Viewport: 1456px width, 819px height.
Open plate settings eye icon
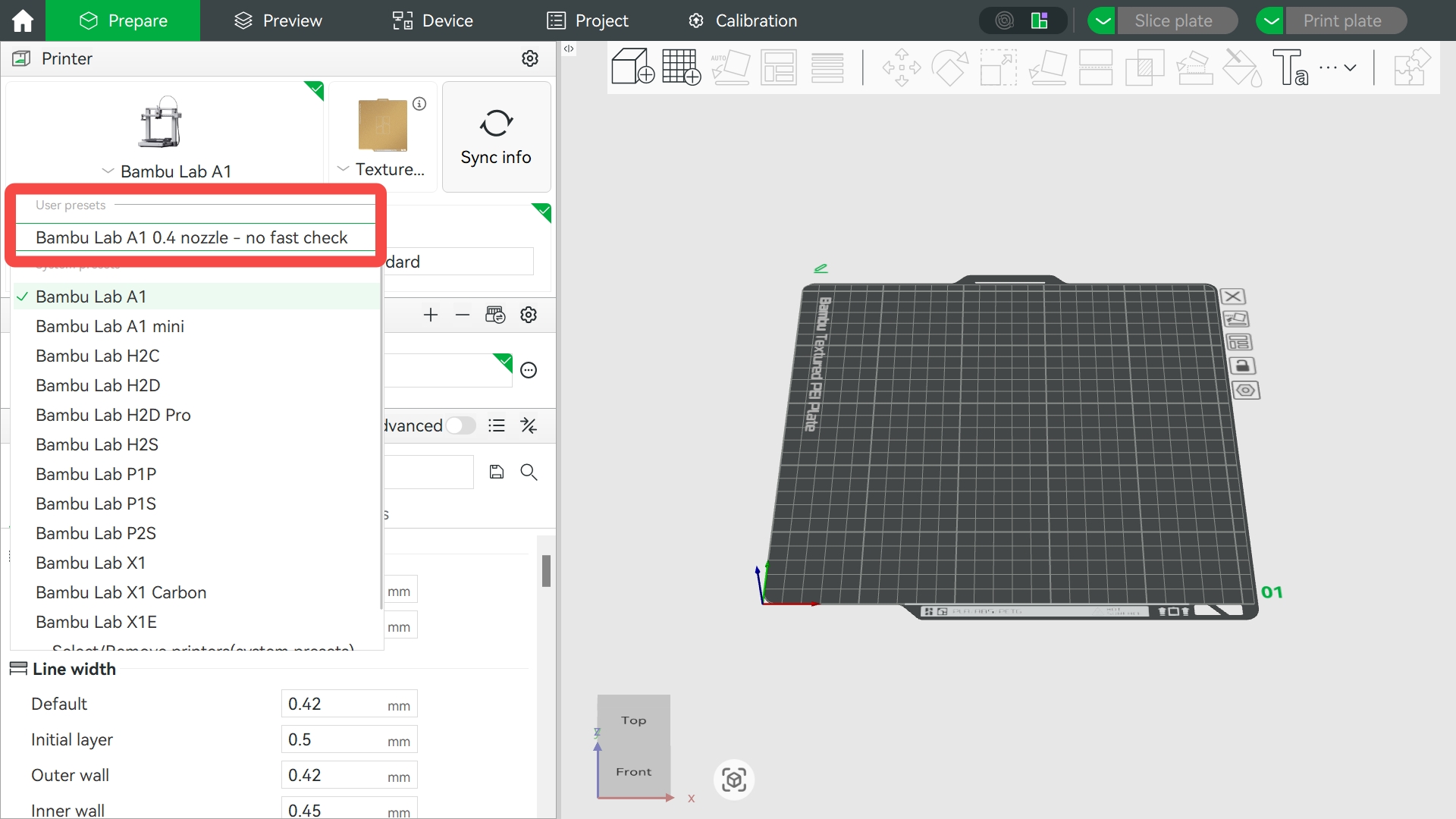tap(1246, 391)
